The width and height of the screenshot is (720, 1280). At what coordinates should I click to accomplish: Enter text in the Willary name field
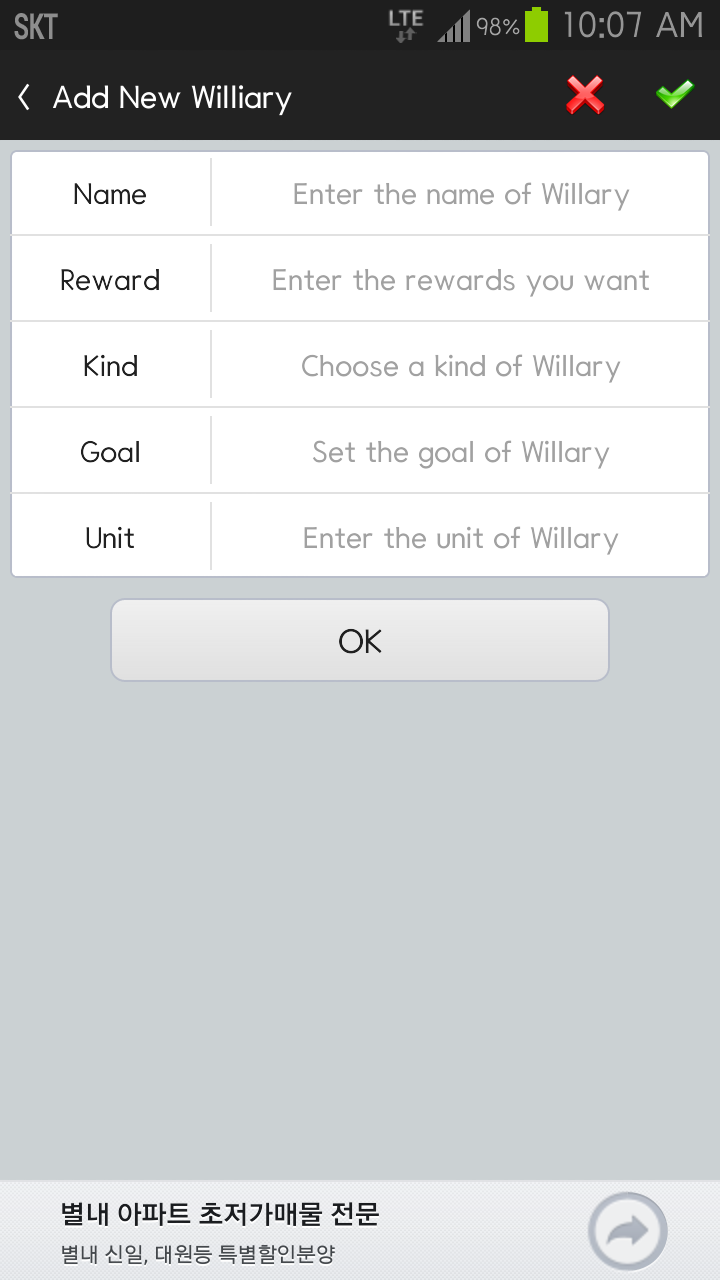460,194
